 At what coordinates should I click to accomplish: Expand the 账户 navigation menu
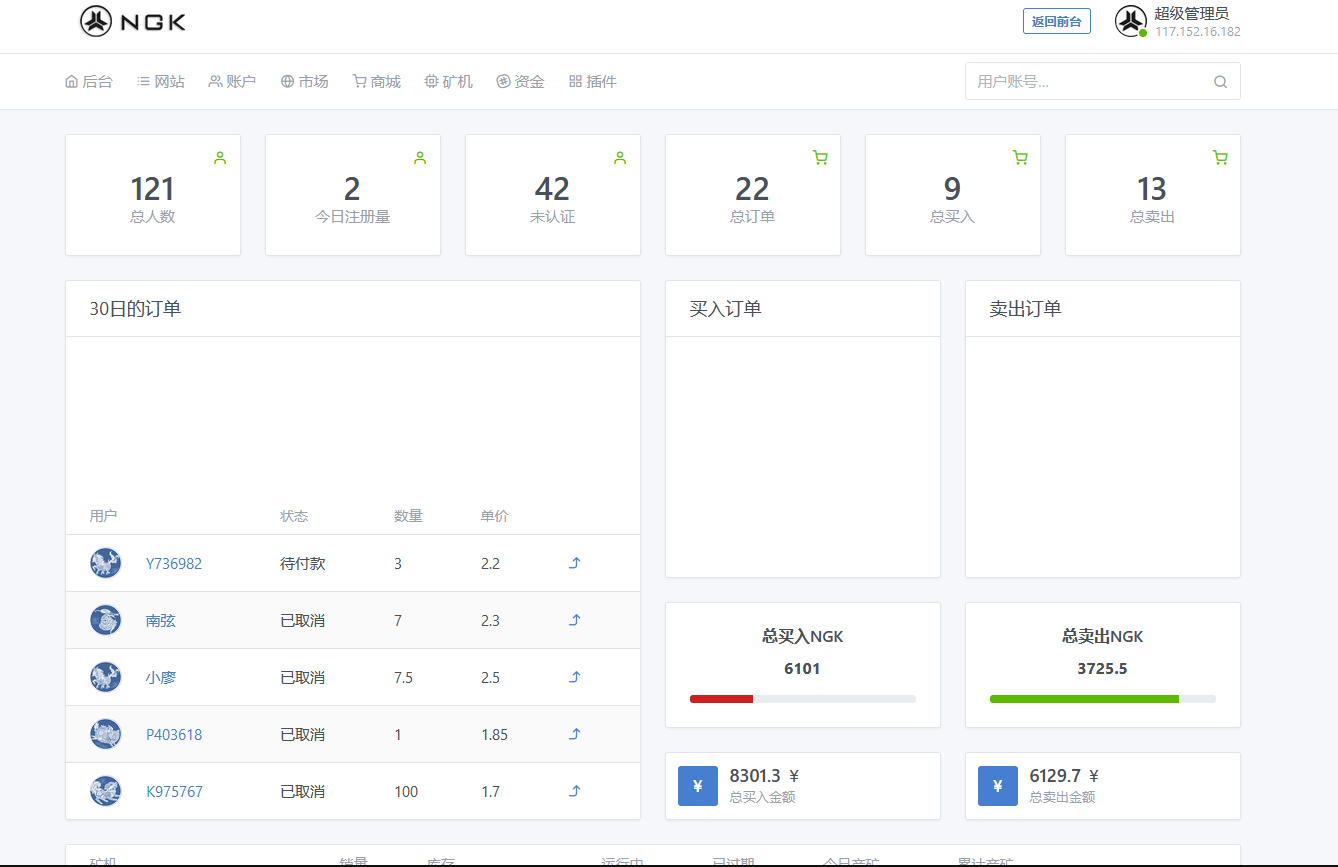(232, 82)
